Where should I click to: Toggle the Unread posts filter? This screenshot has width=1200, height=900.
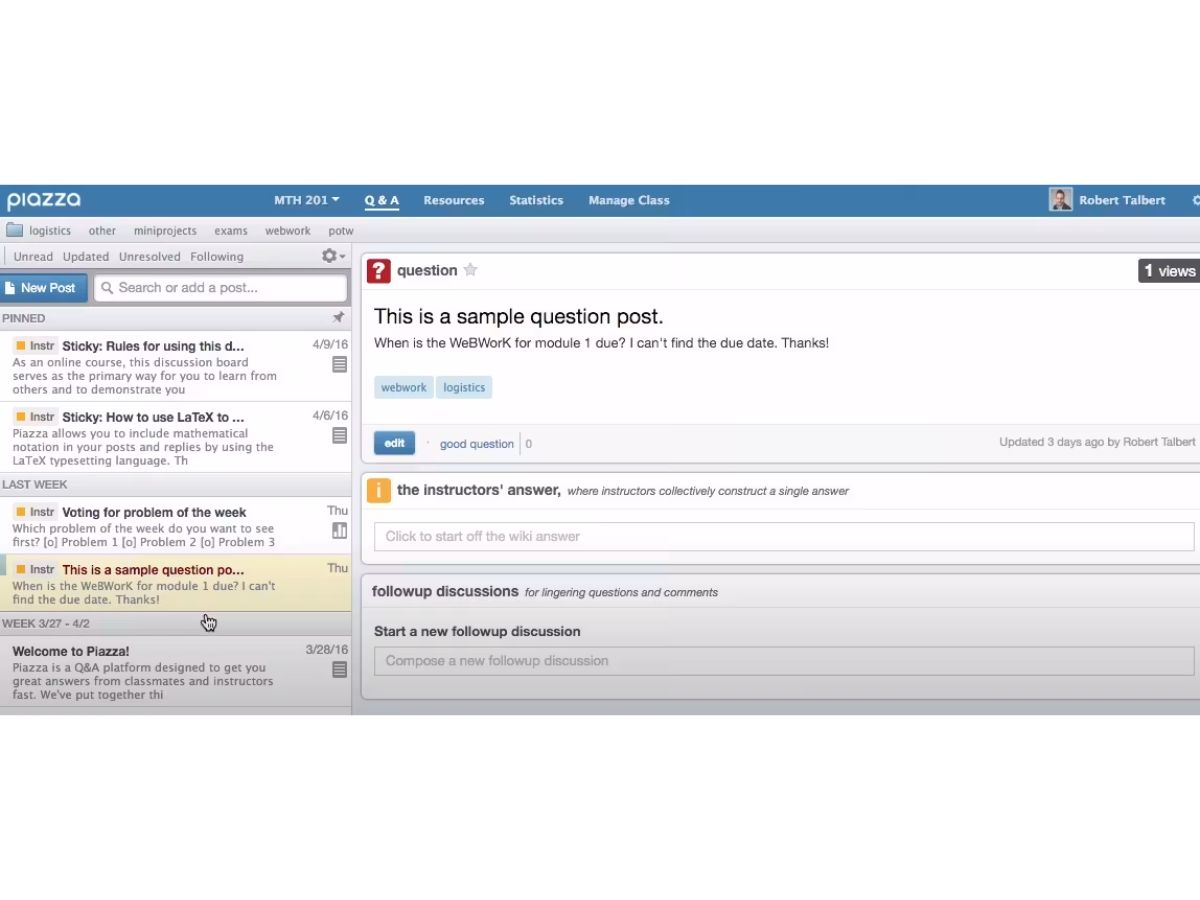pyautogui.click(x=33, y=257)
